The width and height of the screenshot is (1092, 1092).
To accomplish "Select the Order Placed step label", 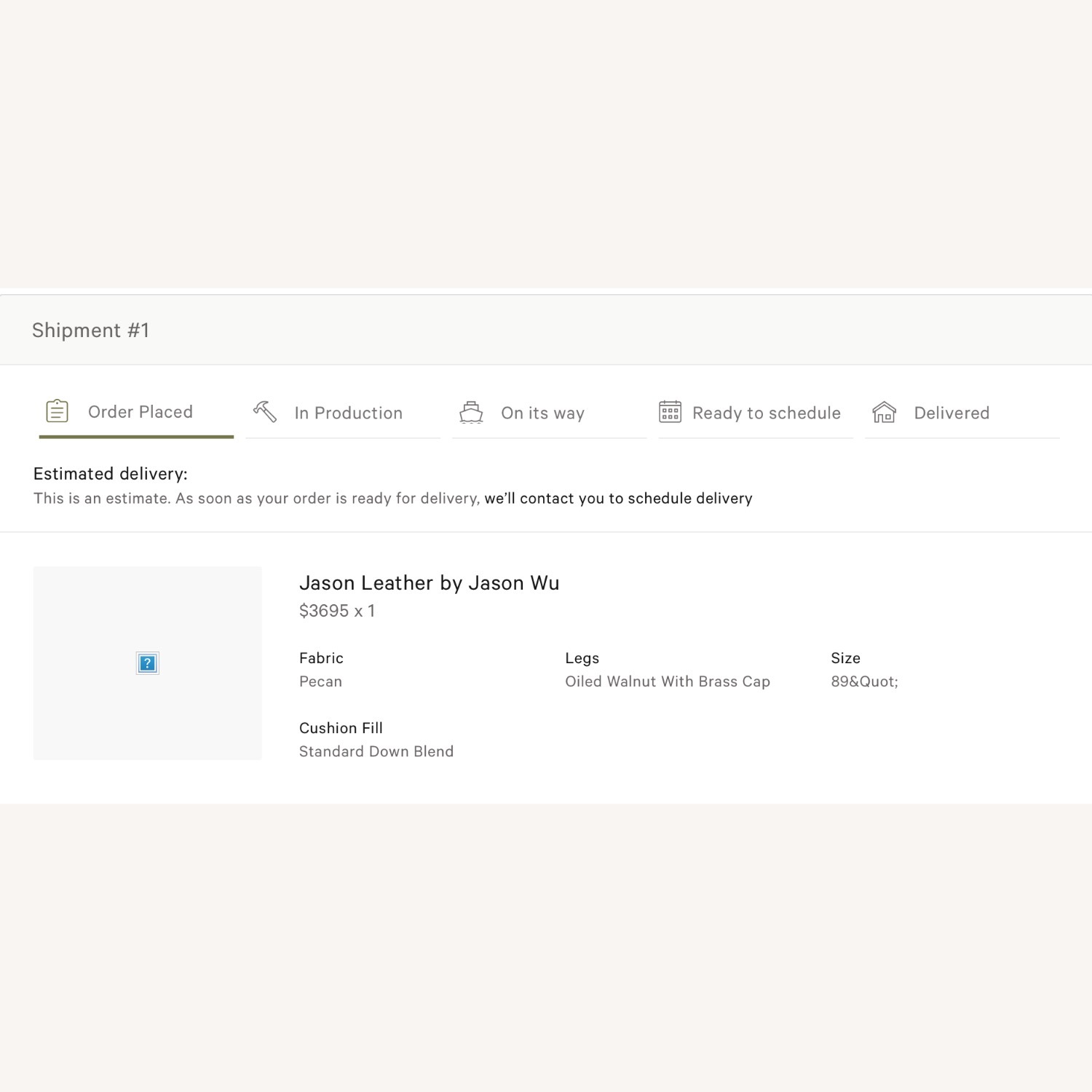I will [141, 412].
